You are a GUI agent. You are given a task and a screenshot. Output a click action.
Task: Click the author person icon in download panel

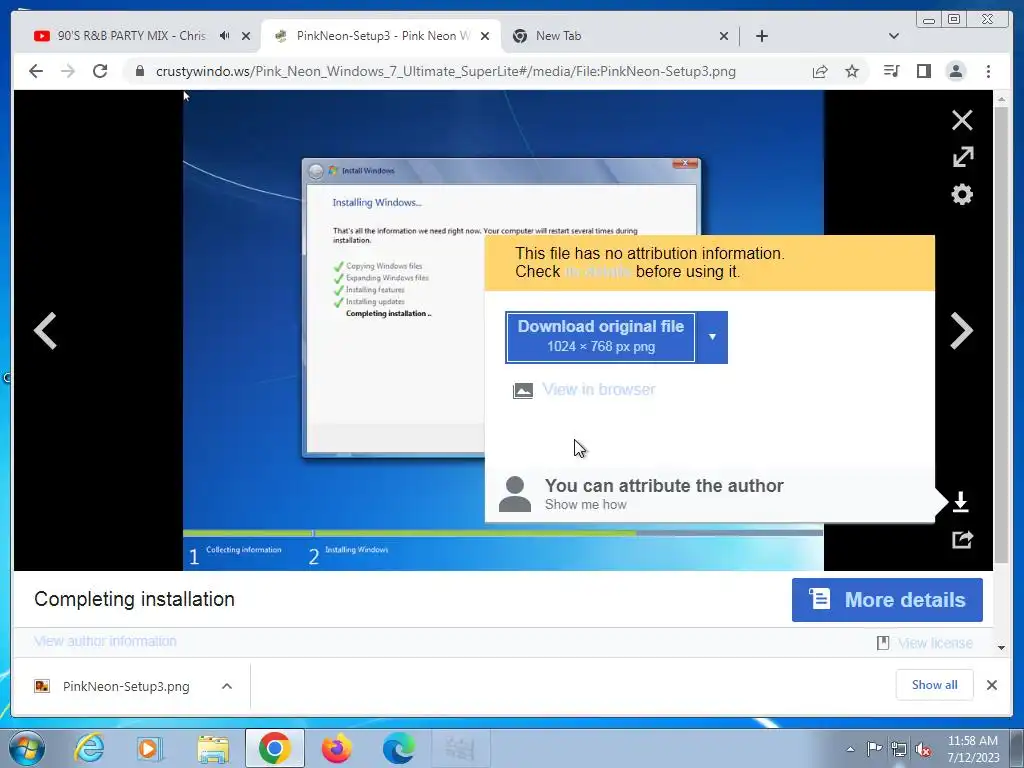coord(515,494)
